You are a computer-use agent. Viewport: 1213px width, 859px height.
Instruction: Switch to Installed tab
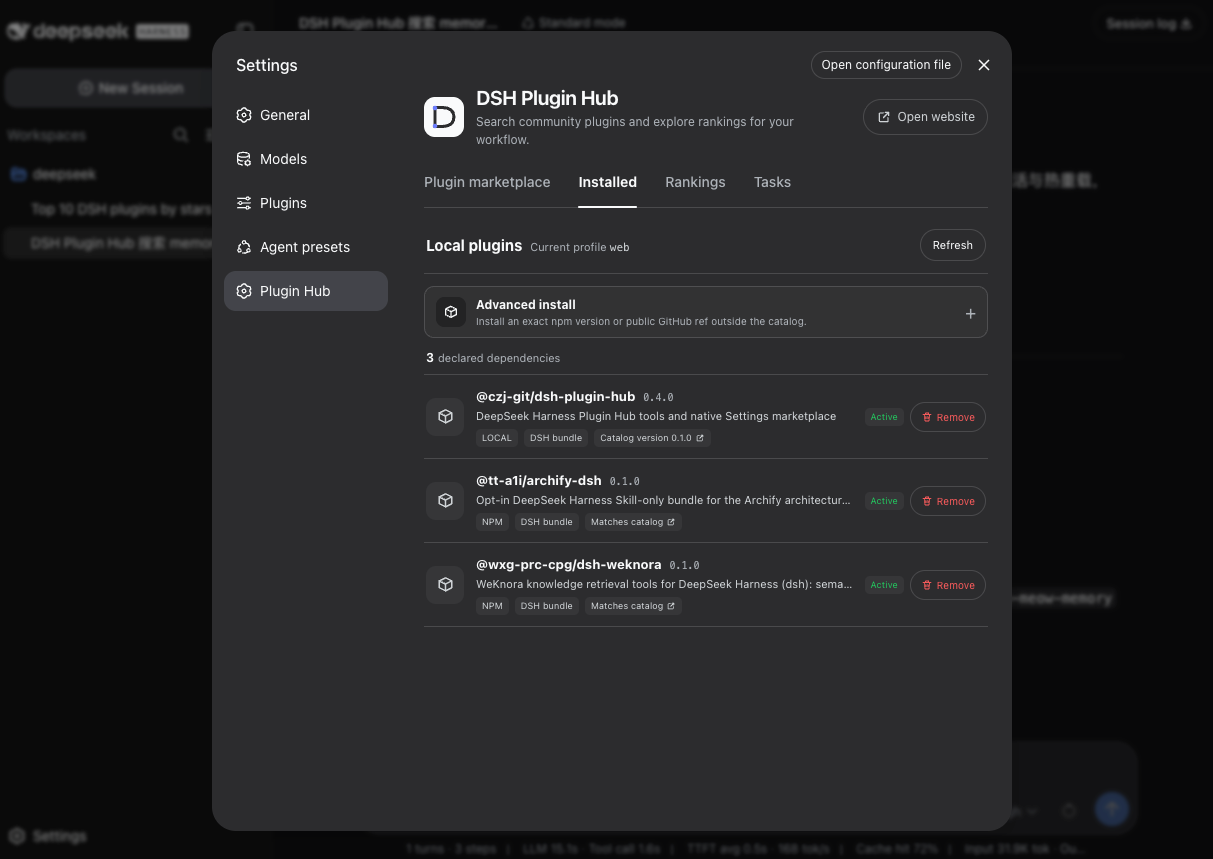click(x=607, y=182)
